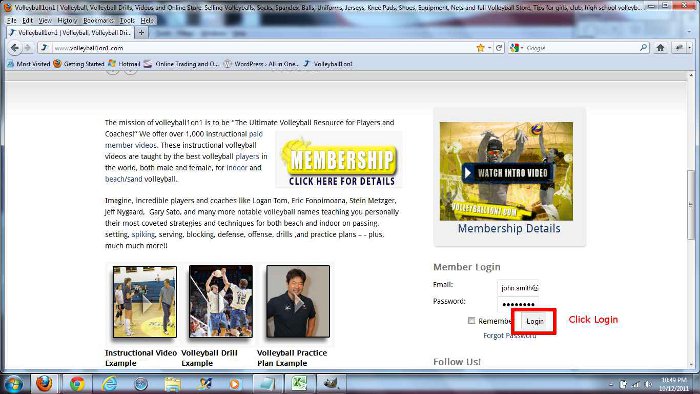Play the Watch Intro Video image
This screenshot has height=394, width=700.
tap(506, 171)
